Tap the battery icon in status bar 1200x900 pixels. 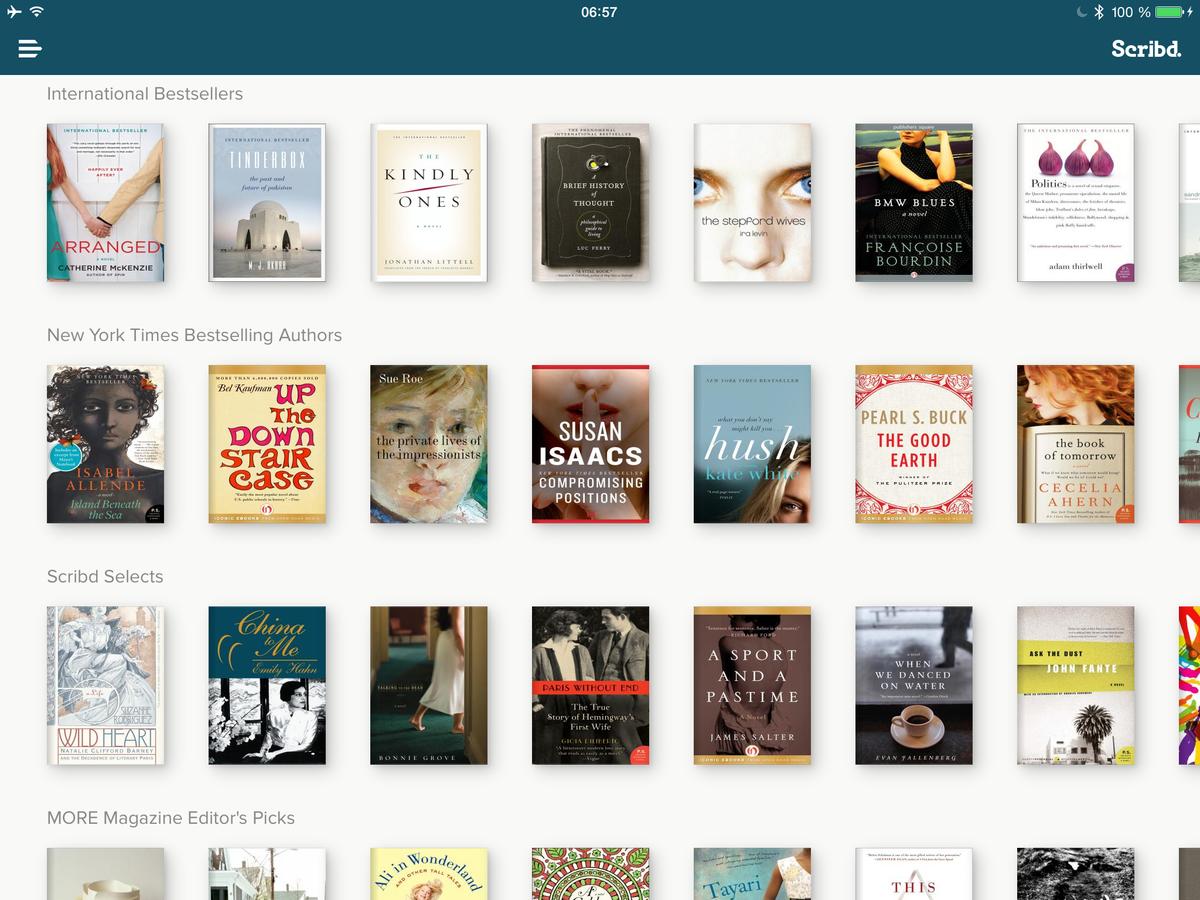pos(1168,12)
